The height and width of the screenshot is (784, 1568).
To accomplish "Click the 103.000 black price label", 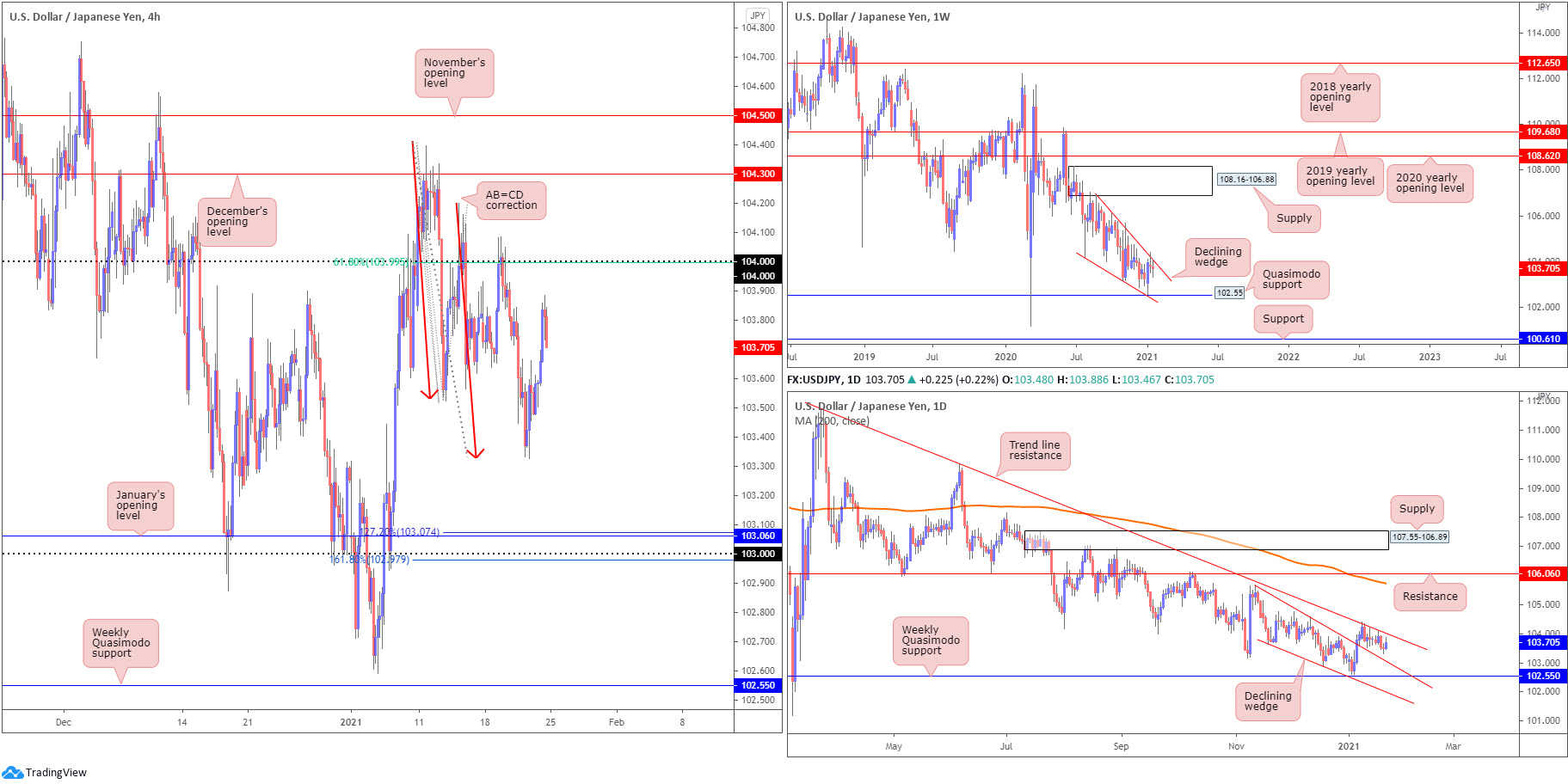I will pyautogui.click(x=758, y=554).
